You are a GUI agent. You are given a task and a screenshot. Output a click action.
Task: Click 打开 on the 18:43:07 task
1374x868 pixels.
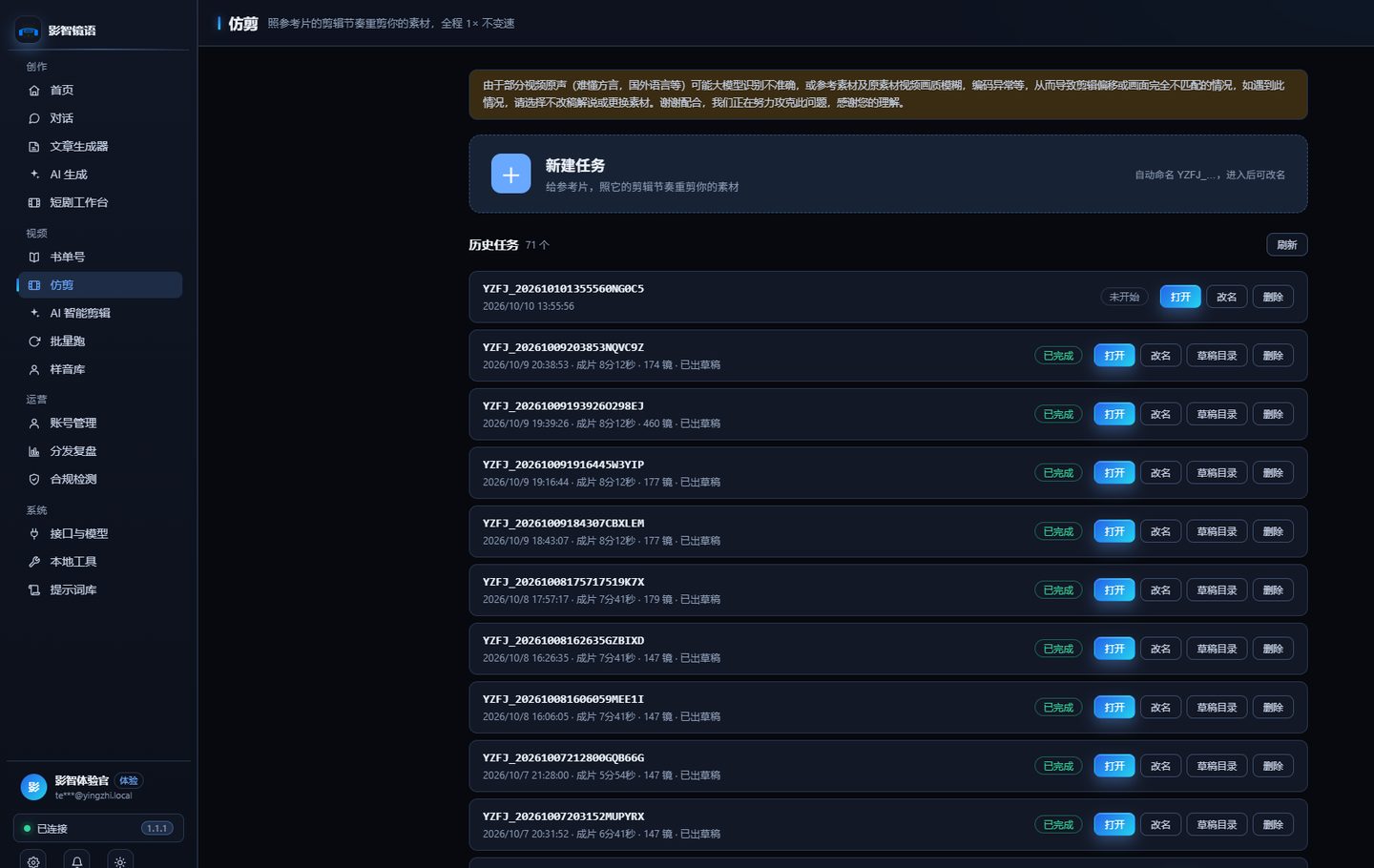point(1114,531)
